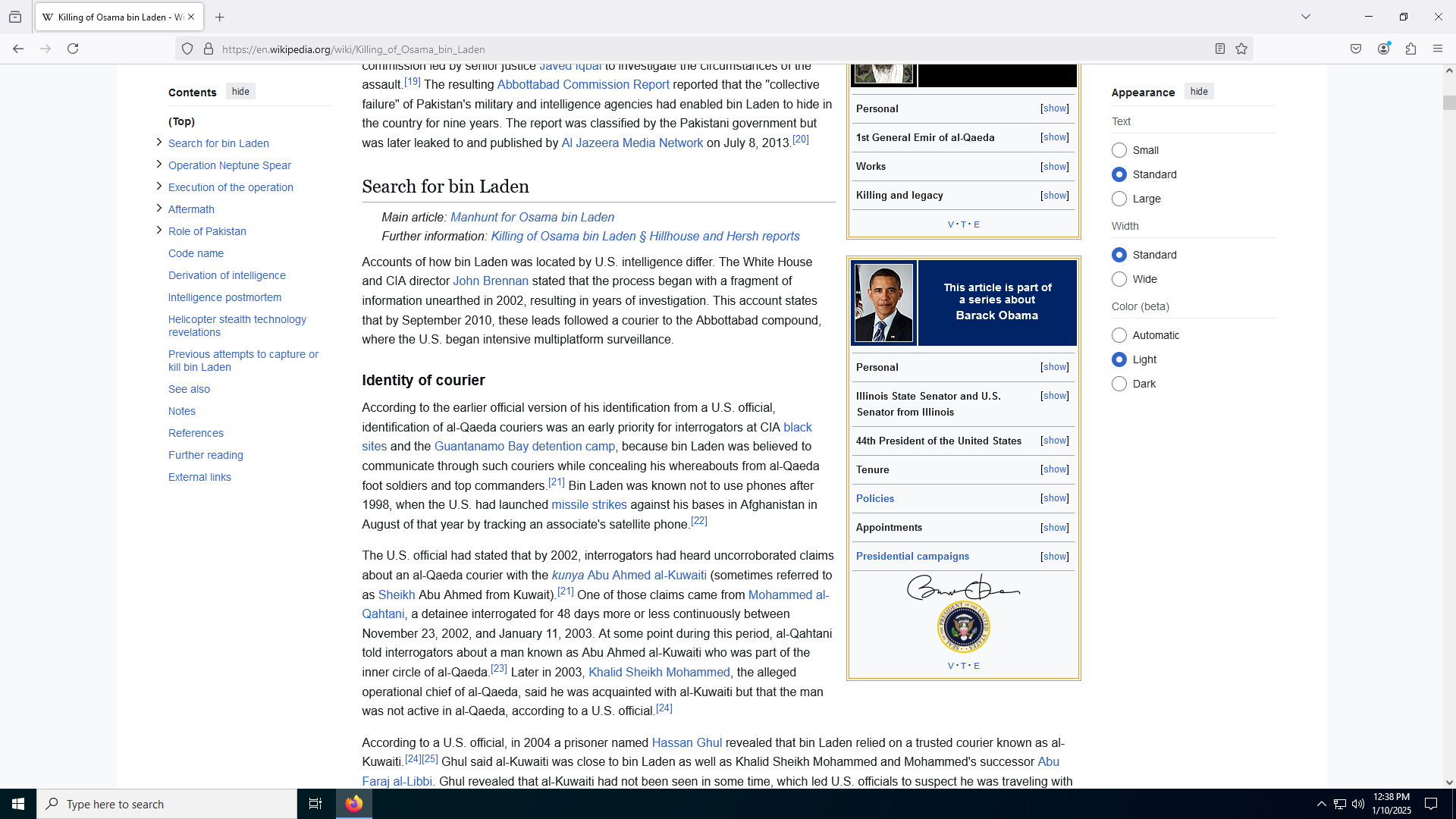1456x819 pixels.
Task: Open the Firefox account icon
Action: pyautogui.click(x=1384, y=49)
